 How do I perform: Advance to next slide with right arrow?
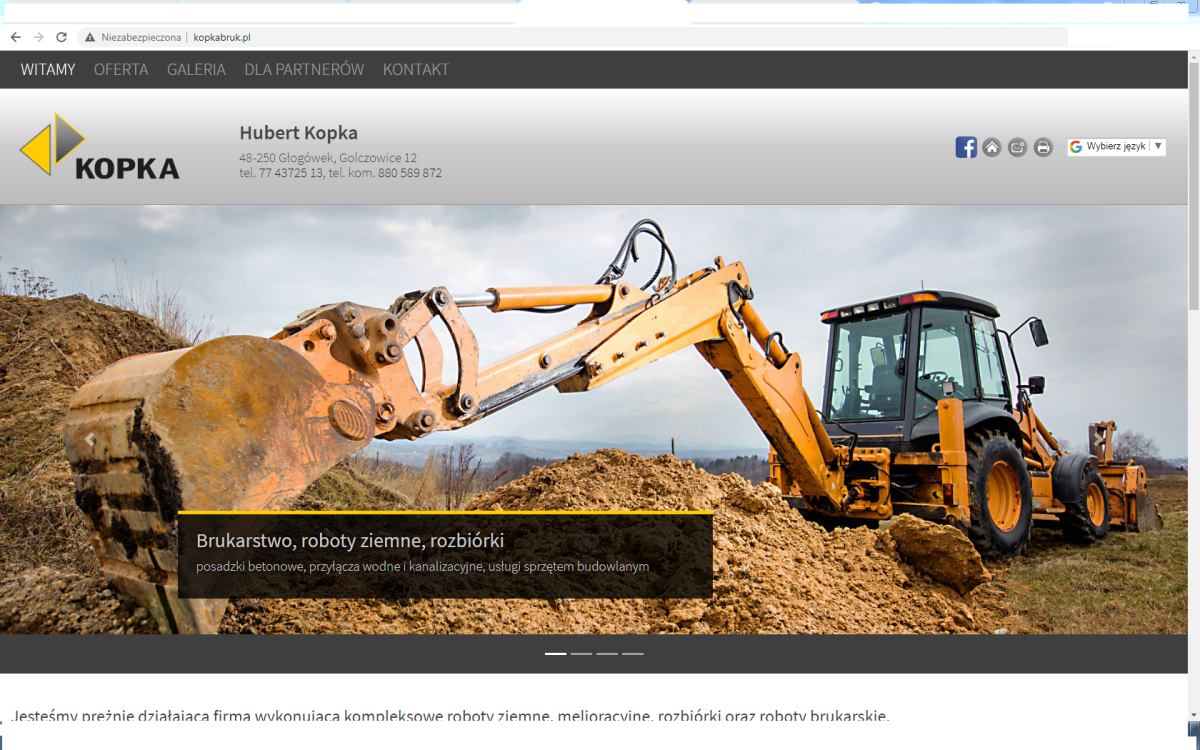[x=1098, y=438]
